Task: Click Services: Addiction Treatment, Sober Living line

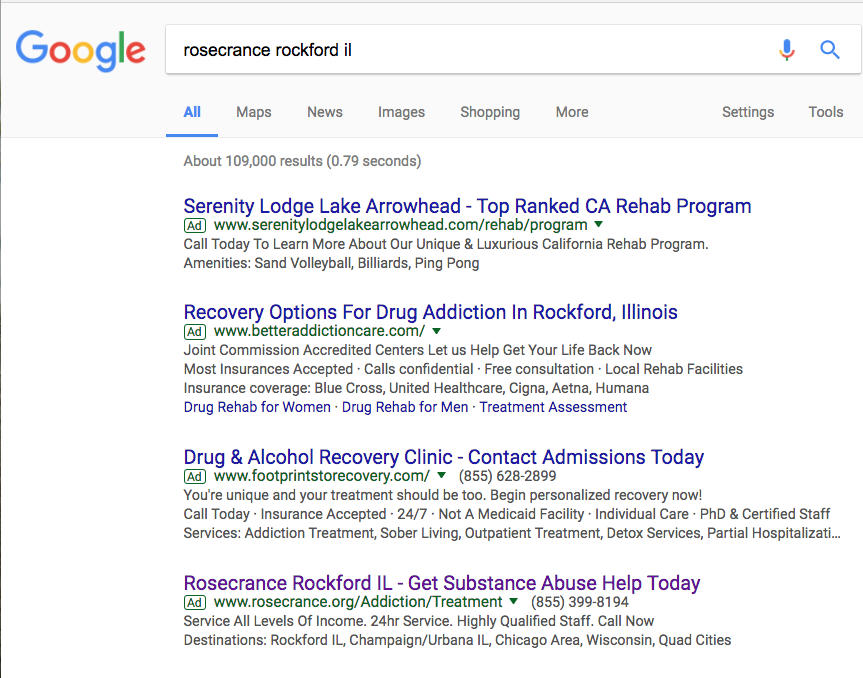Action: pyautogui.click(x=512, y=533)
